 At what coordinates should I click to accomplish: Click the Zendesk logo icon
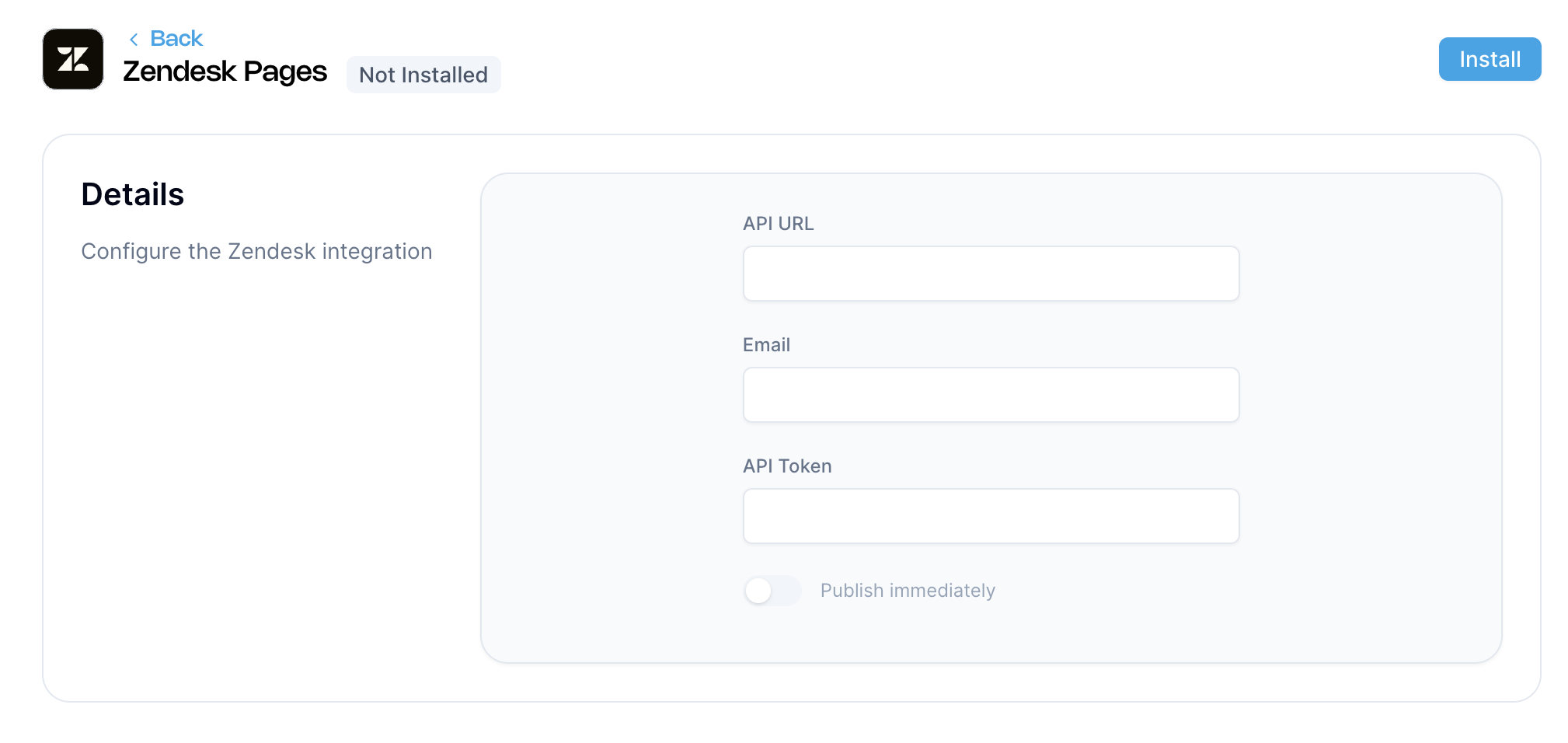[73, 59]
